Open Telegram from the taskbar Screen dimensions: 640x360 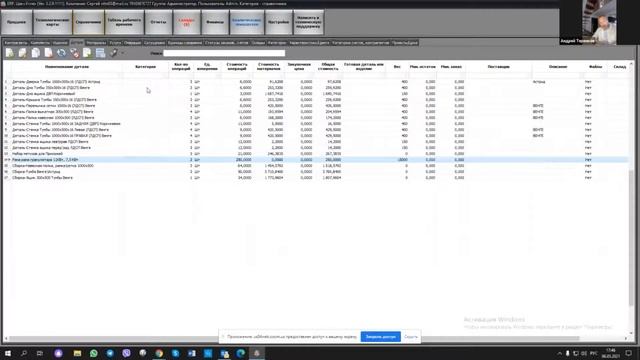pyautogui.click(x=110, y=353)
